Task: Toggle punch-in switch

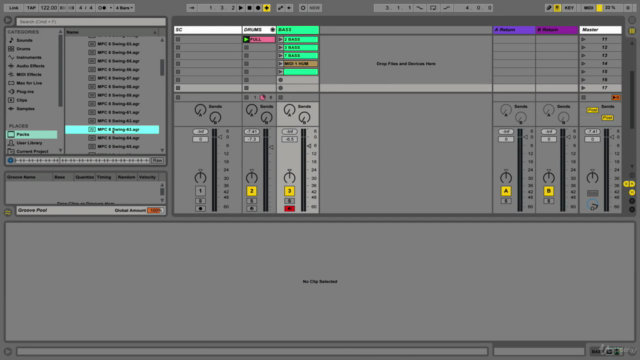Action: (420, 8)
